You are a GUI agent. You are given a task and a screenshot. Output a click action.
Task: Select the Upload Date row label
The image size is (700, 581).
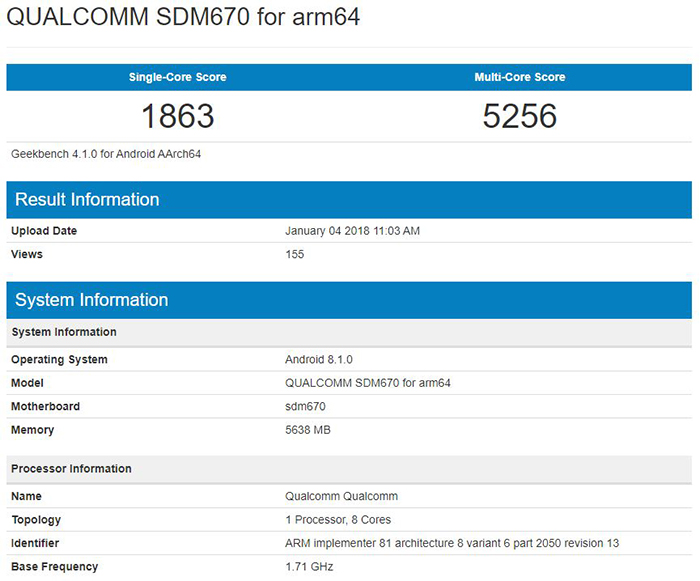click(44, 231)
